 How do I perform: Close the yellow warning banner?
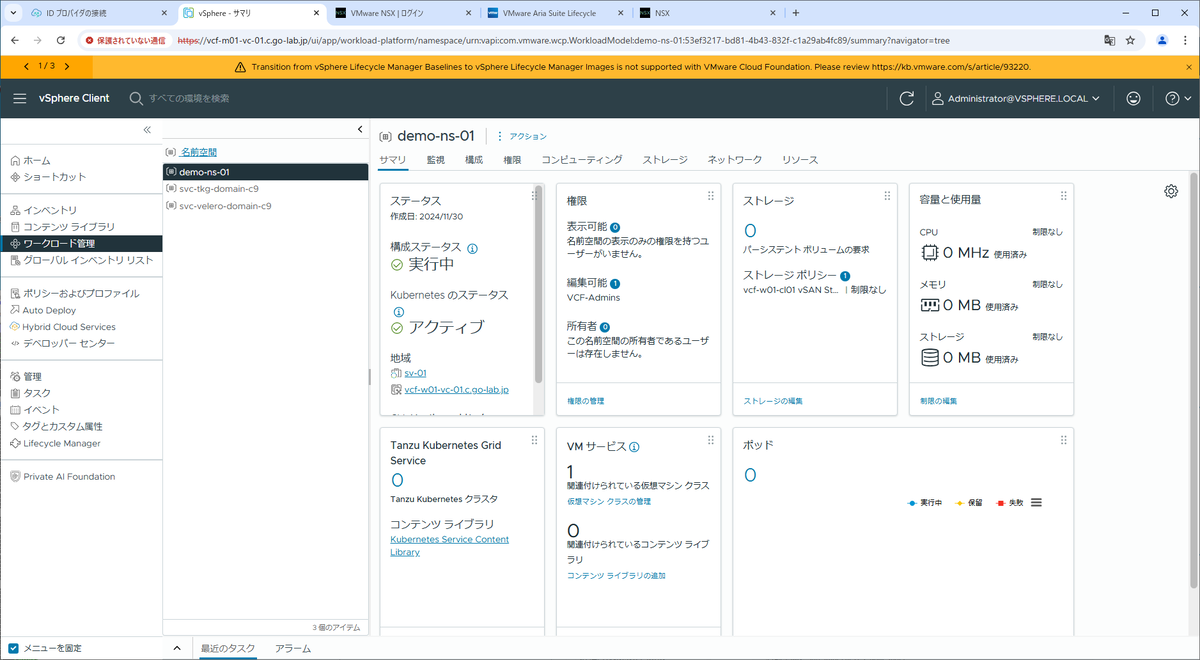(x=1188, y=66)
